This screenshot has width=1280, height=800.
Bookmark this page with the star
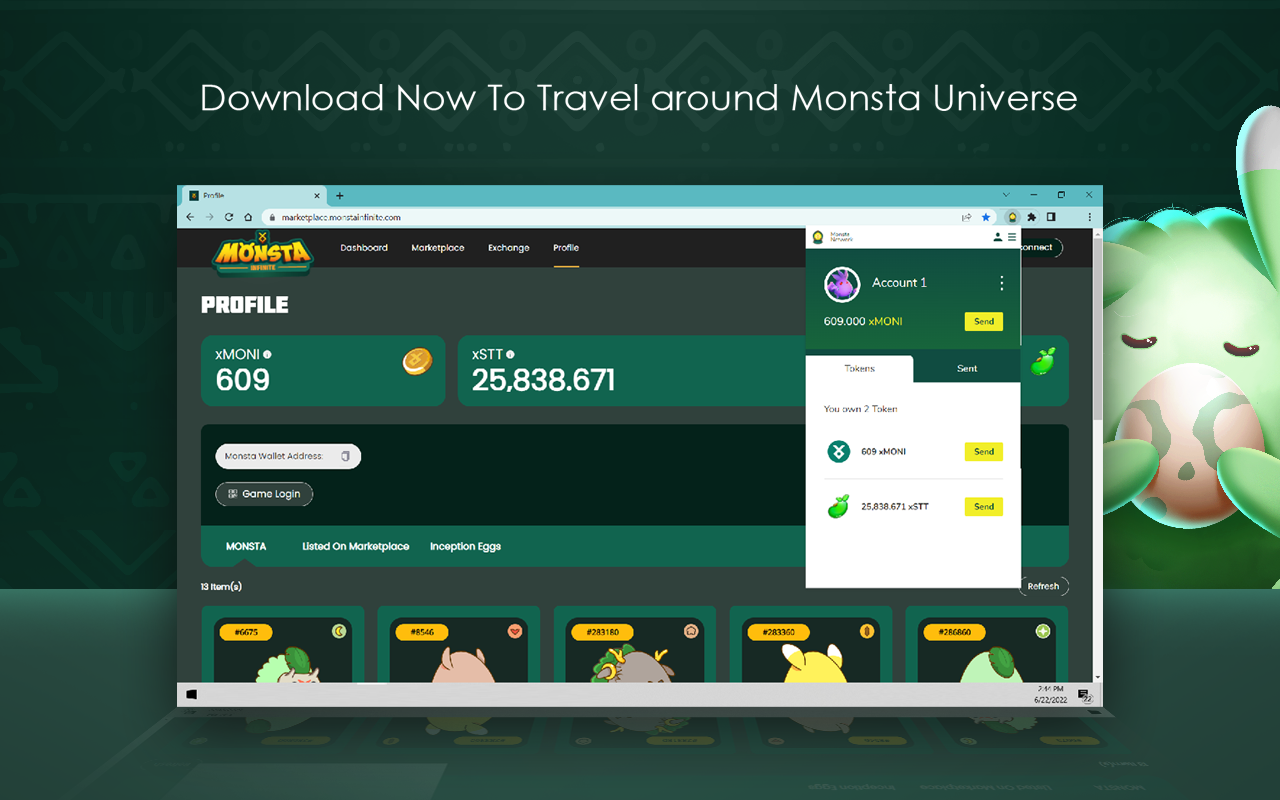click(986, 217)
